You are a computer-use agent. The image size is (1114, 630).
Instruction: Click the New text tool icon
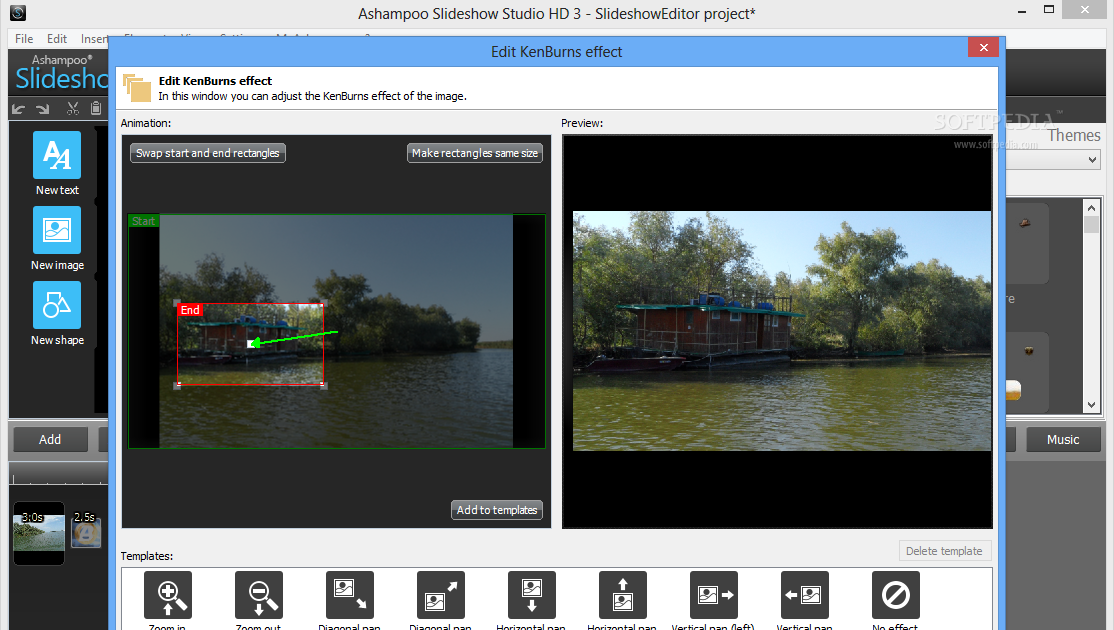coord(57,155)
